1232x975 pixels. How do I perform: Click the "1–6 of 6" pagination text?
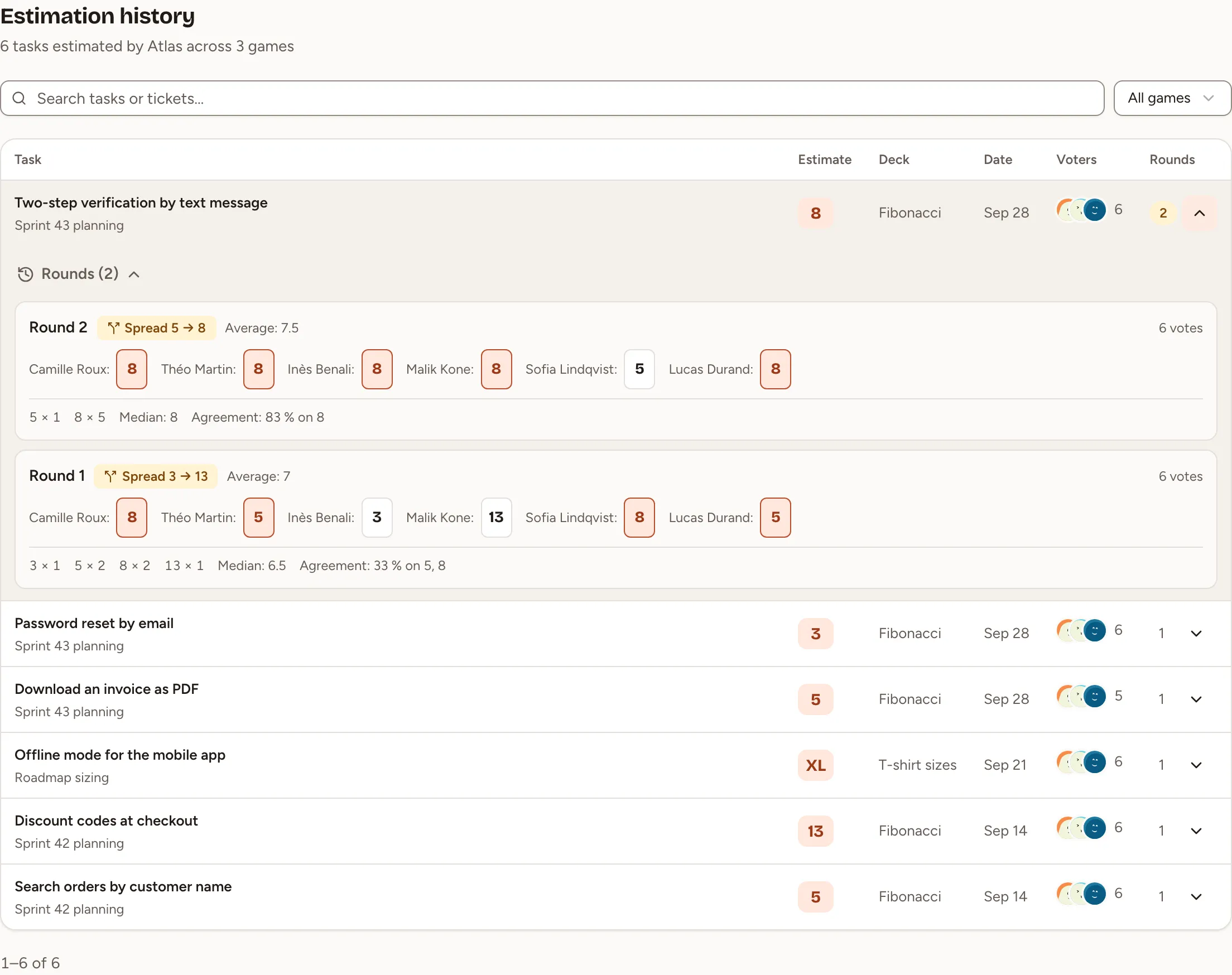(30, 963)
